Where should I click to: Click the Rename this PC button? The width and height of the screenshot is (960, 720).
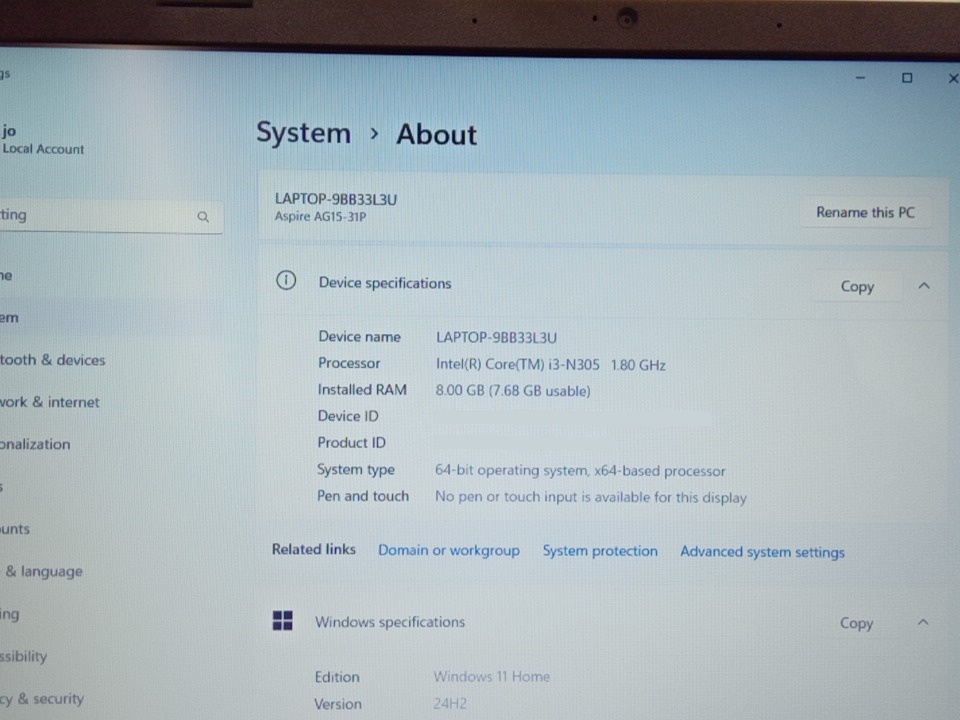(x=865, y=212)
